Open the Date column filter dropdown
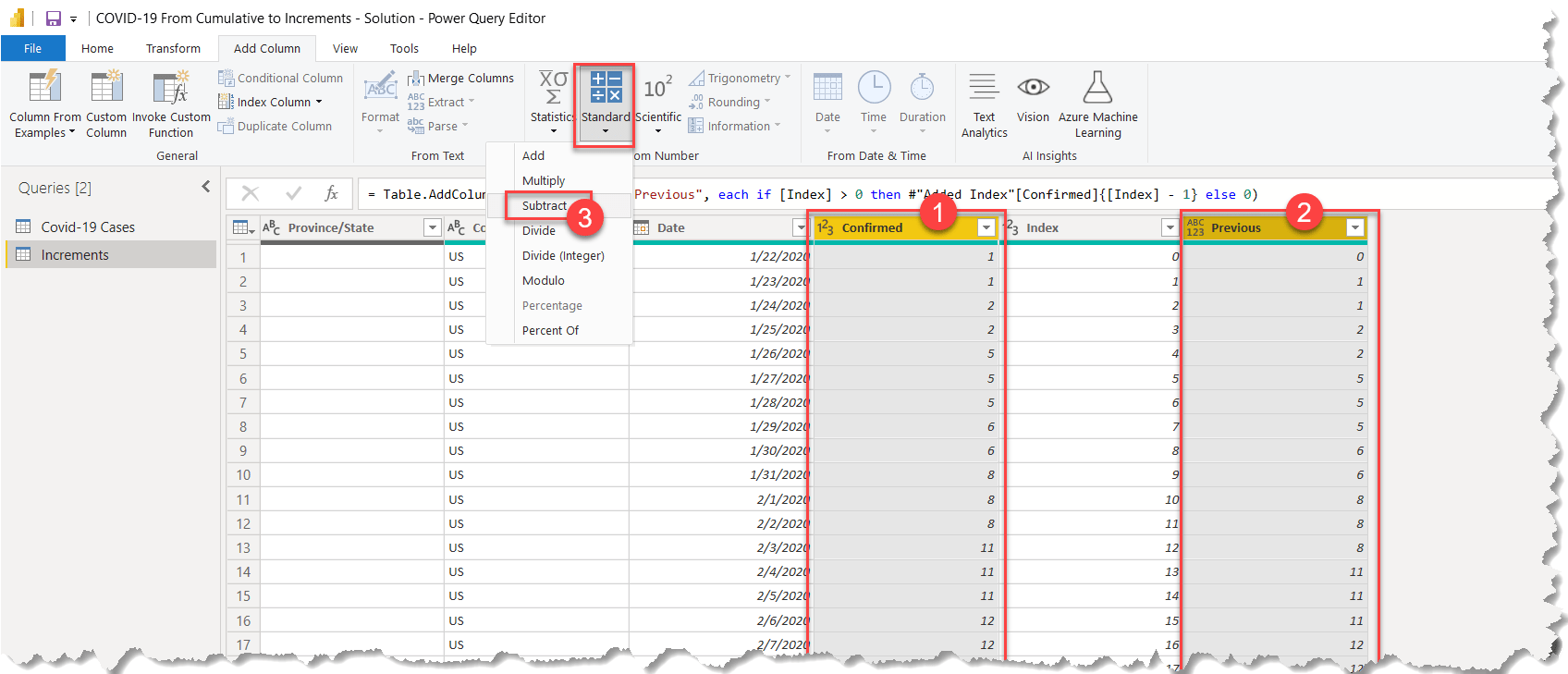 (801, 227)
